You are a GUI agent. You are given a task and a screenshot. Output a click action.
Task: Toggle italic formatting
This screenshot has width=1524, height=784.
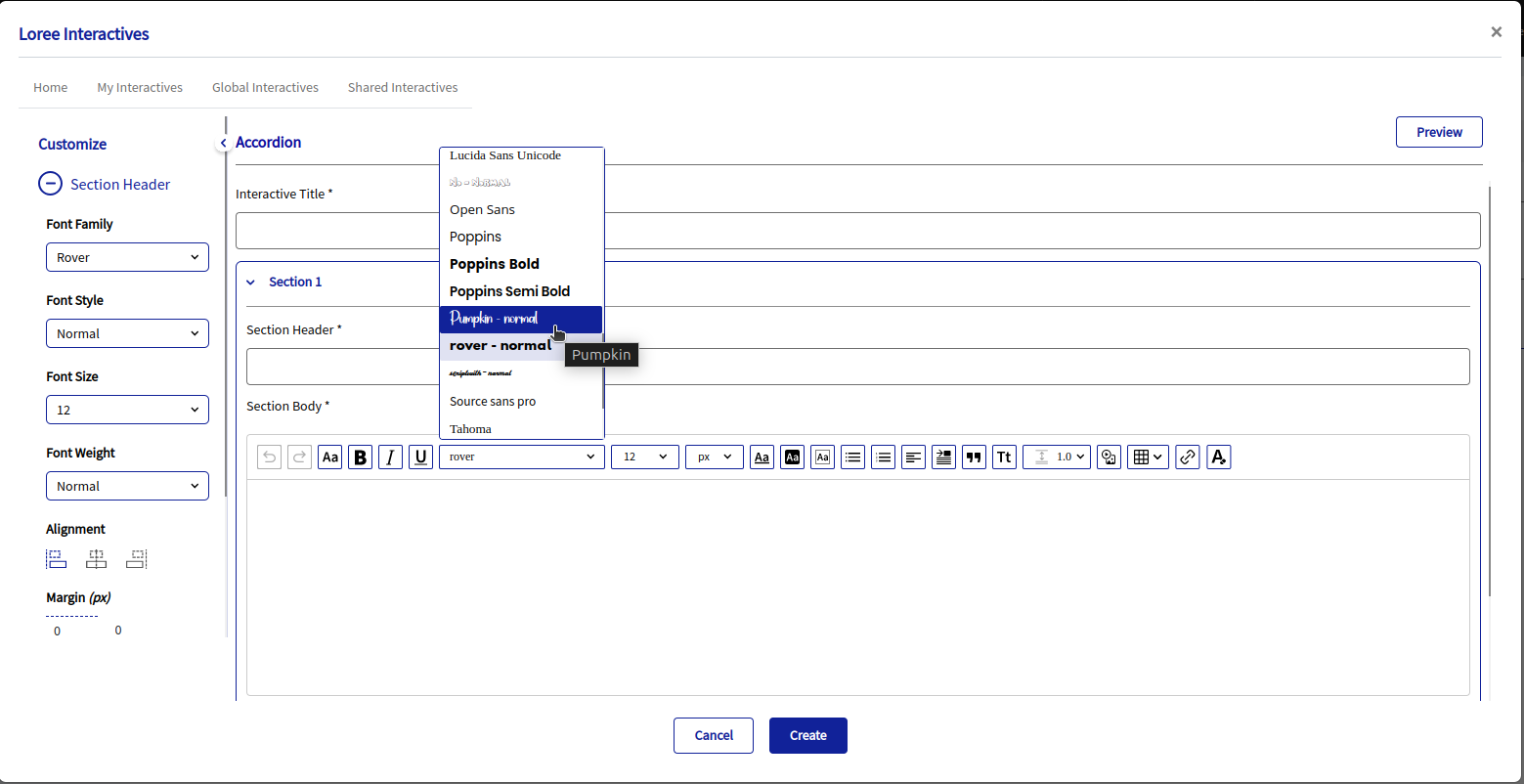(391, 457)
